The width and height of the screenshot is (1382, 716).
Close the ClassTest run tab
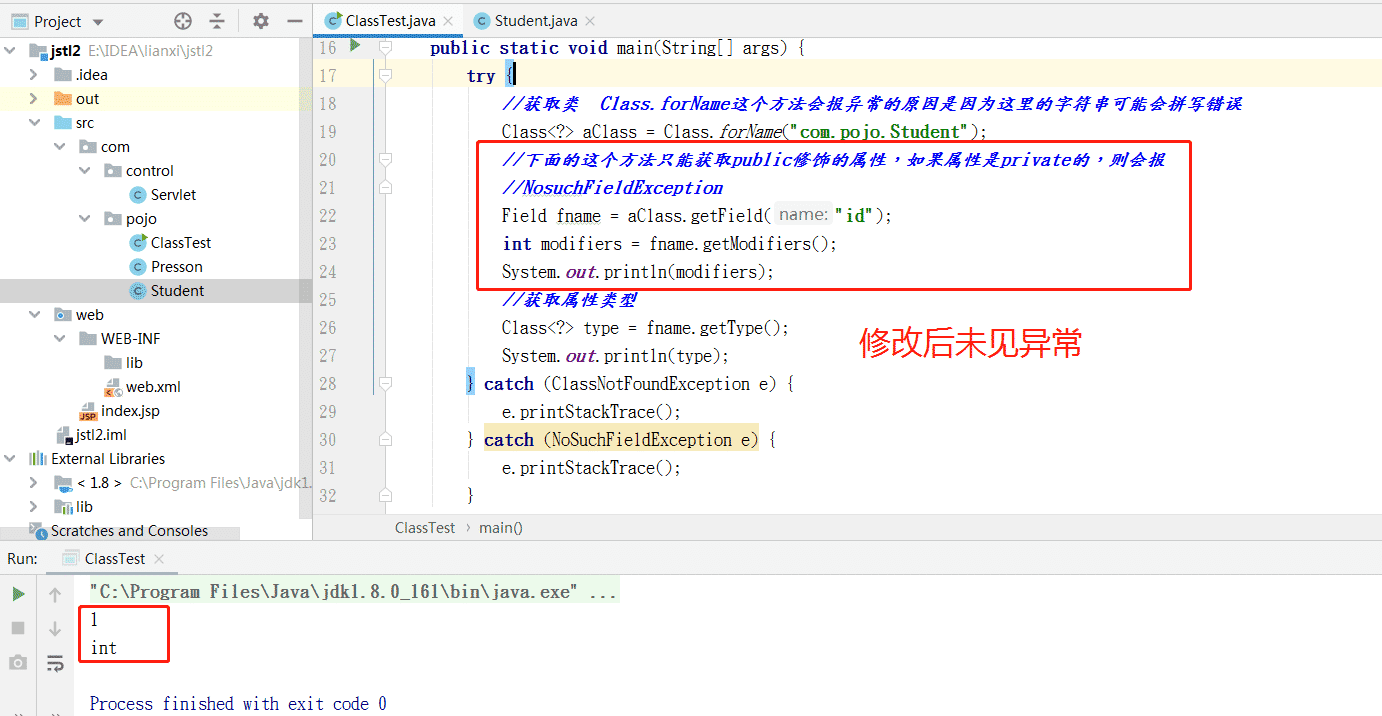pos(159,559)
